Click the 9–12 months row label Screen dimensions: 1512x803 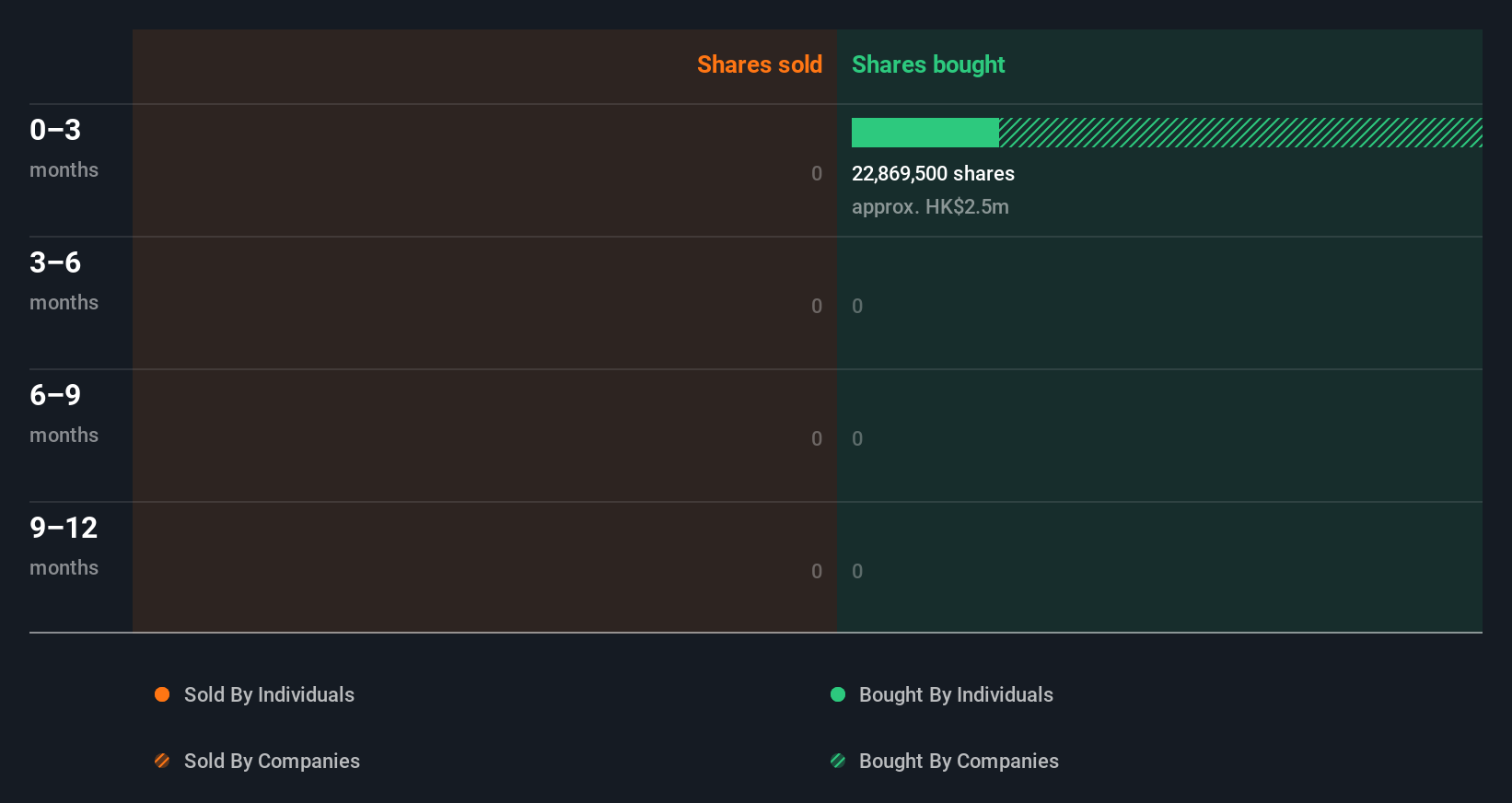pyautogui.click(x=64, y=545)
